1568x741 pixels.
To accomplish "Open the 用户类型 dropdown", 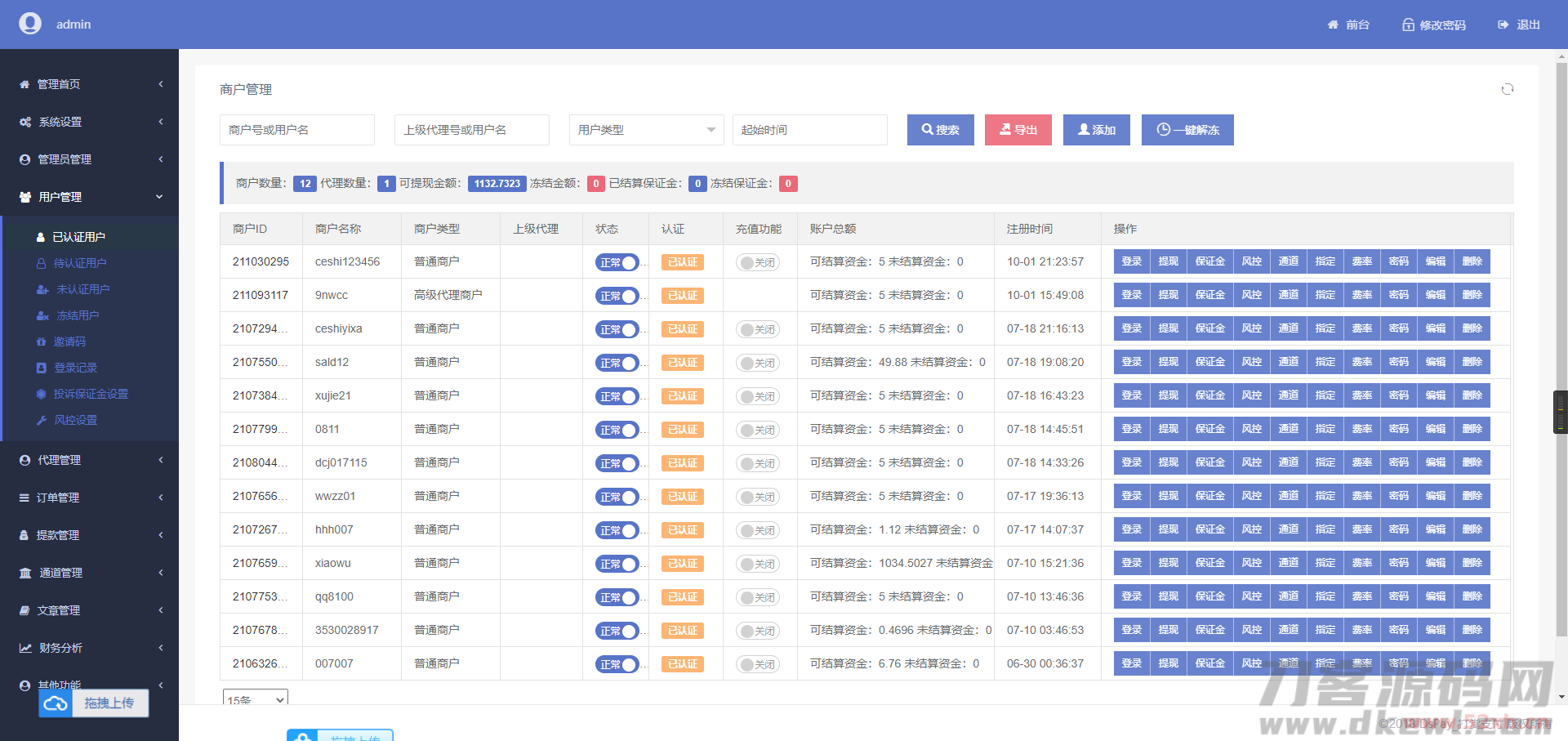I will tap(646, 130).
